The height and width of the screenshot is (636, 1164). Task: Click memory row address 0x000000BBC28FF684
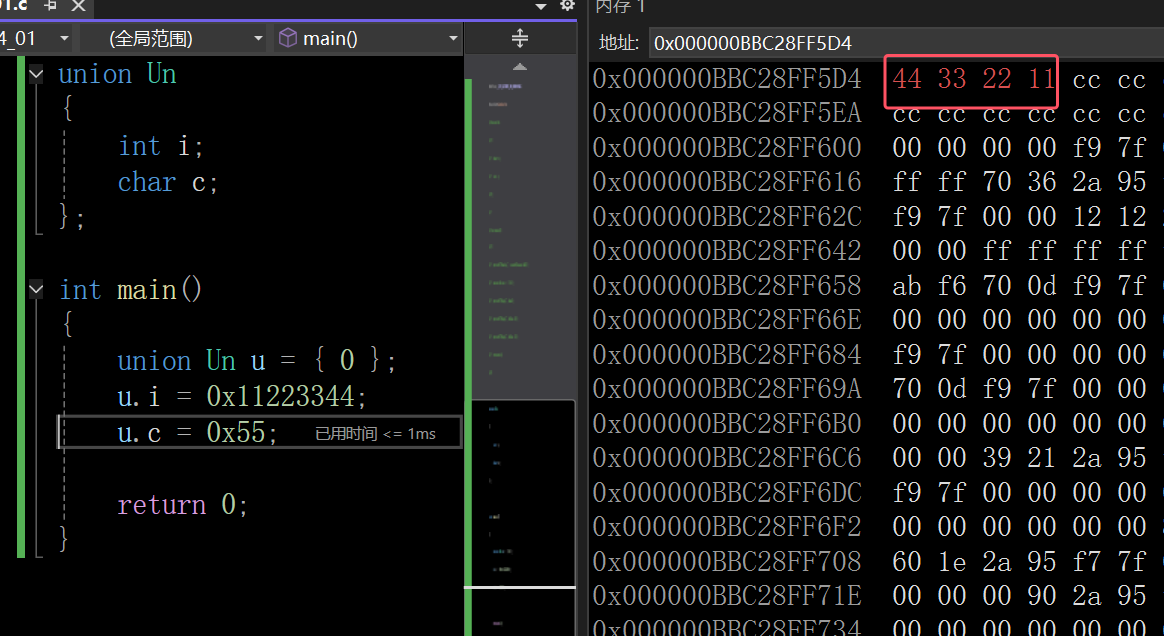click(727, 355)
